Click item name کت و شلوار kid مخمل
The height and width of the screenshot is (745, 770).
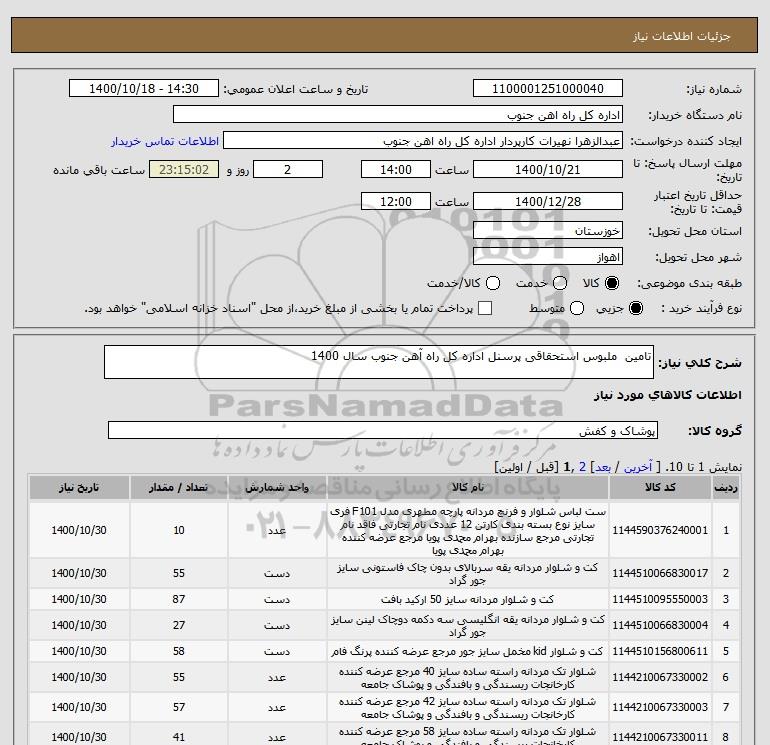pos(467,651)
